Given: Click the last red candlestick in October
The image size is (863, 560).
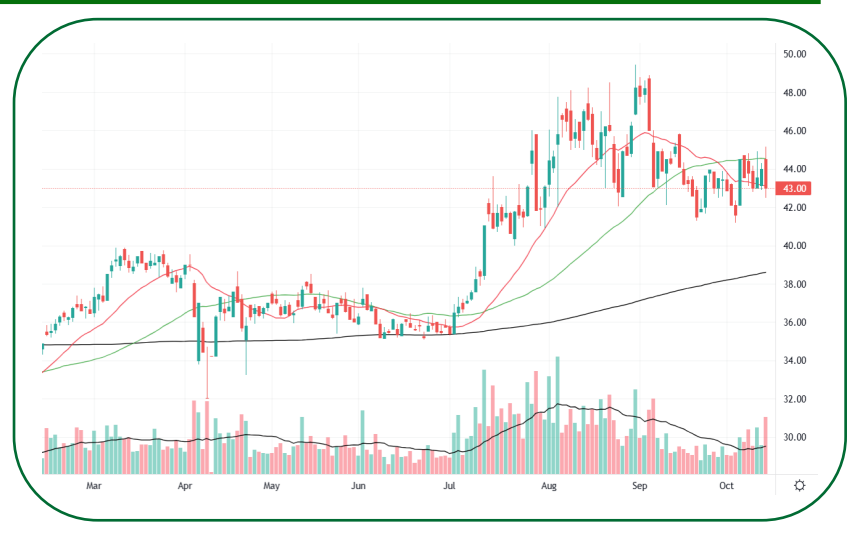Looking at the screenshot, I should click(x=766, y=173).
